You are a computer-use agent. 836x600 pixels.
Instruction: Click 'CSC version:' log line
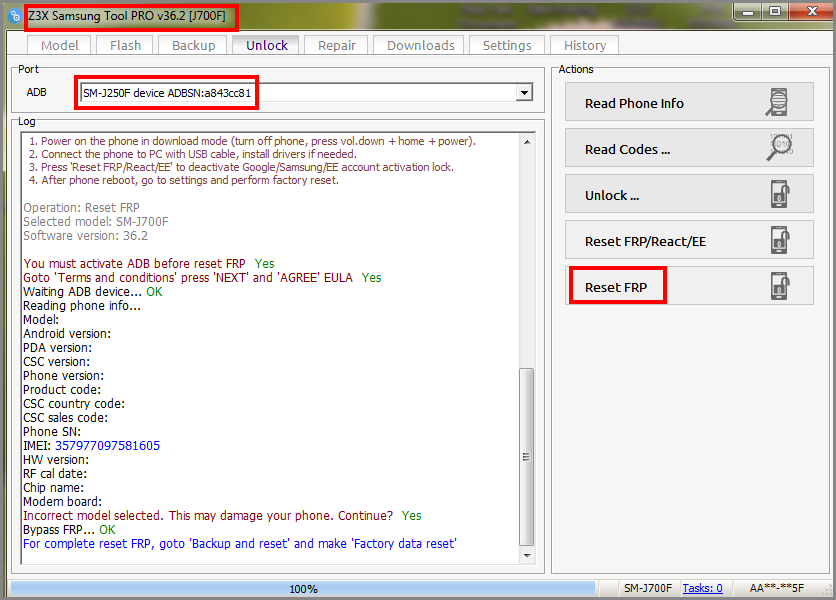click(x=57, y=362)
